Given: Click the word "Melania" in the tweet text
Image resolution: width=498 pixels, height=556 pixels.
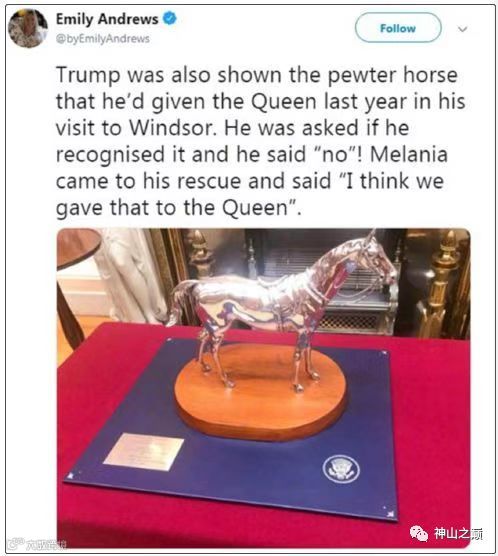Looking at the screenshot, I should [409, 154].
